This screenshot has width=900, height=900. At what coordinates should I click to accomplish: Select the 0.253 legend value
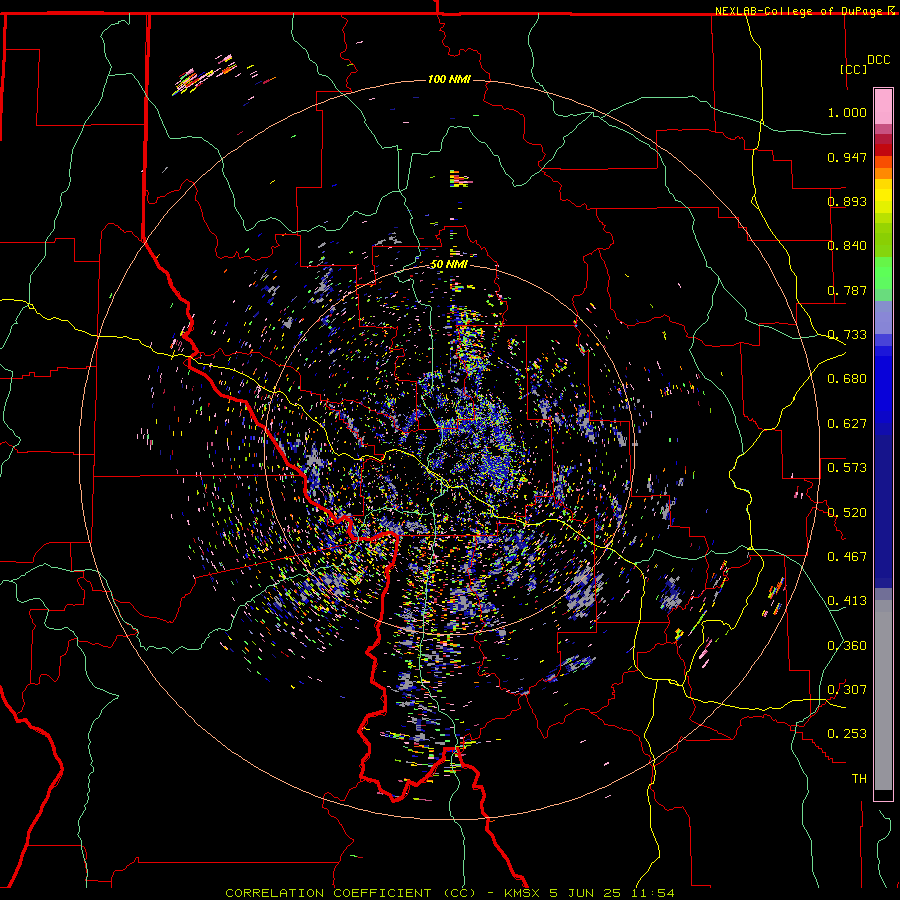point(847,734)
